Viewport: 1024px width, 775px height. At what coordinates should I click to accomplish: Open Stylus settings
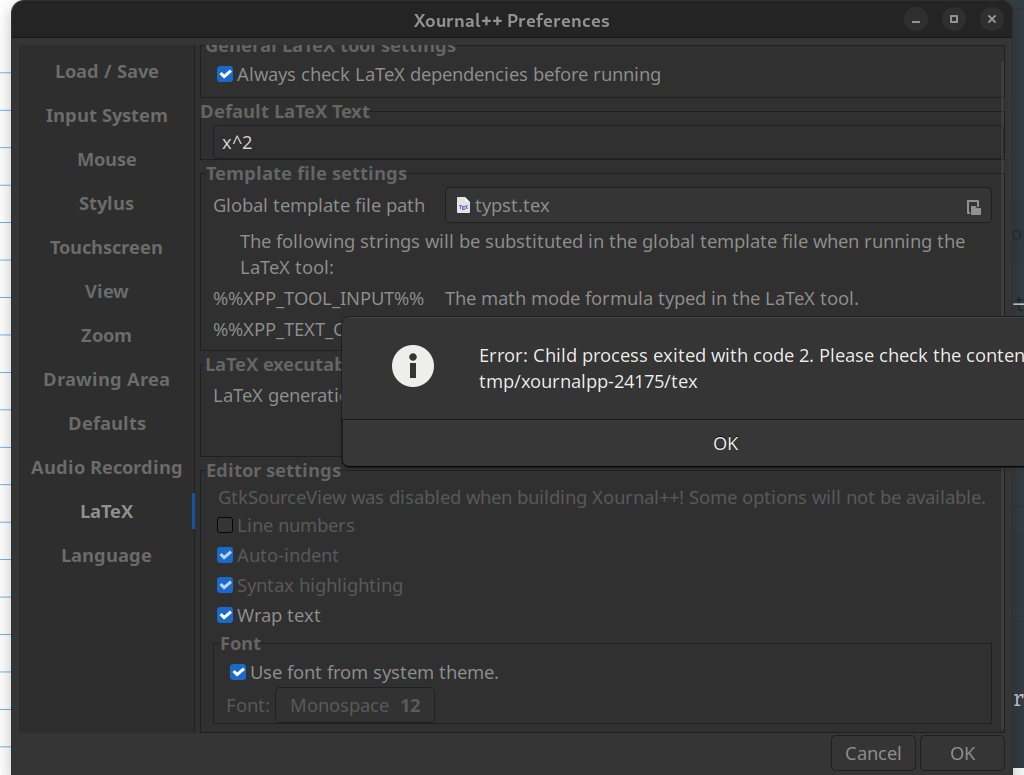pyautogui.click(x=106, y=203)
